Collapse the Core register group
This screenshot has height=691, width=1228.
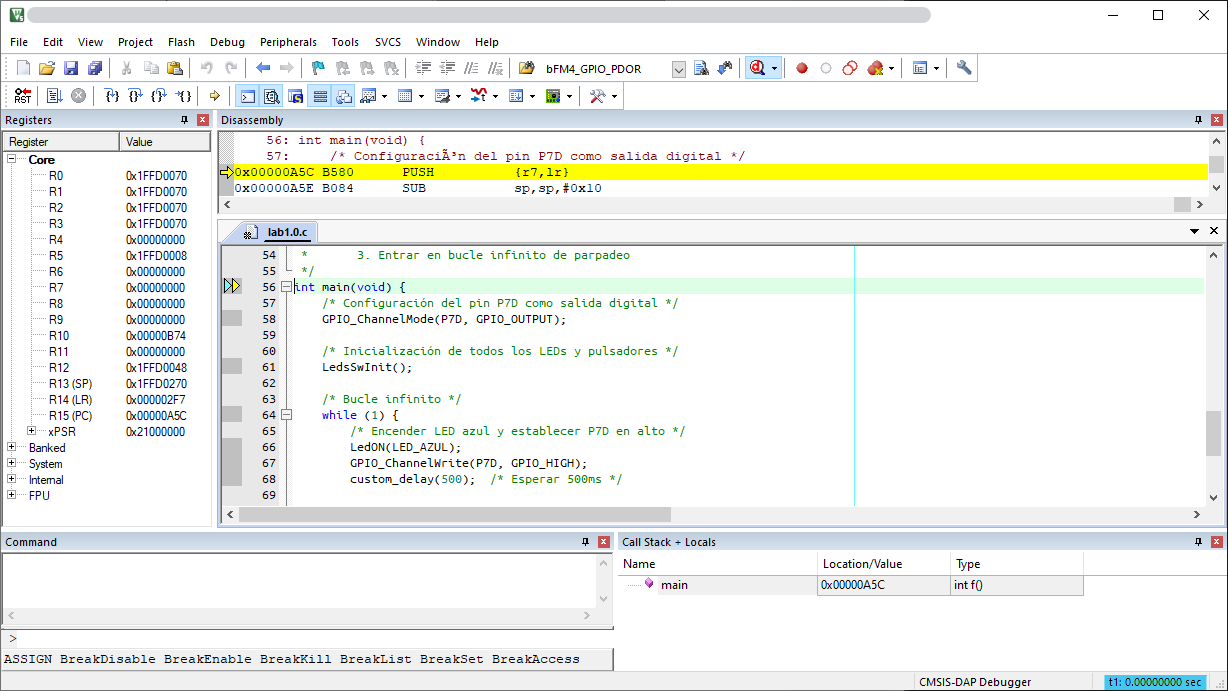[12, 160]
